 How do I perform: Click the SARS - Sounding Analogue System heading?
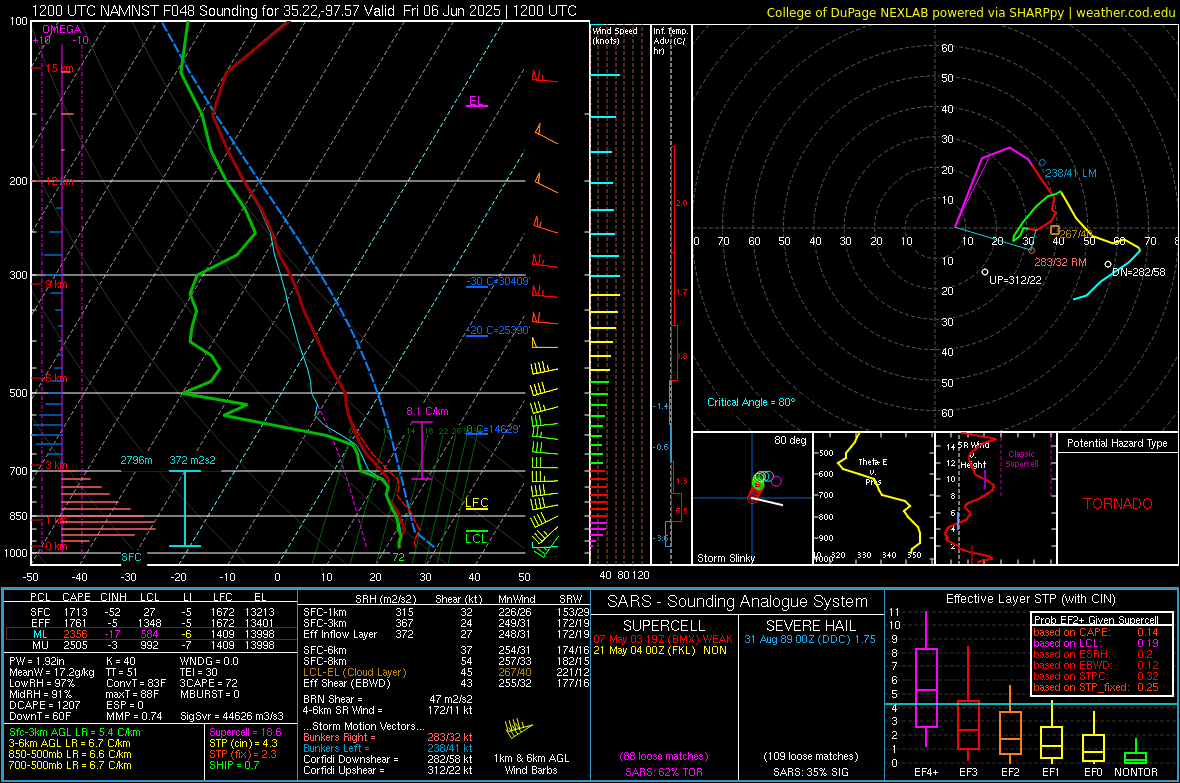(x=737, y=602)
